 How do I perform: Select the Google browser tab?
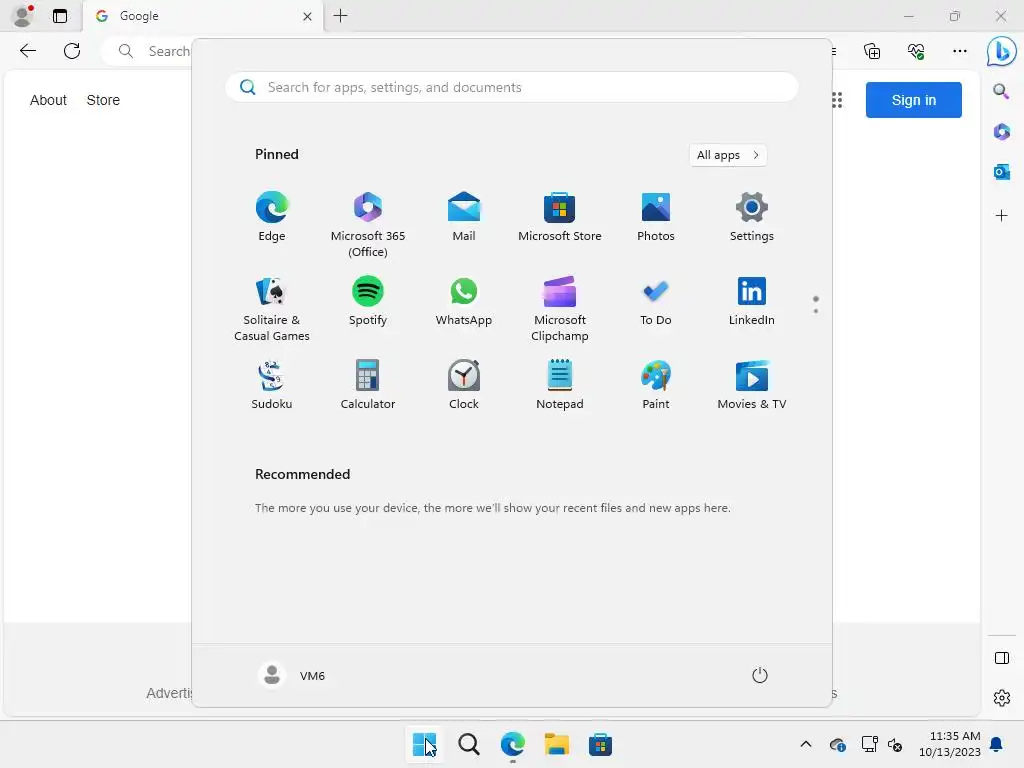coord(202,16)
